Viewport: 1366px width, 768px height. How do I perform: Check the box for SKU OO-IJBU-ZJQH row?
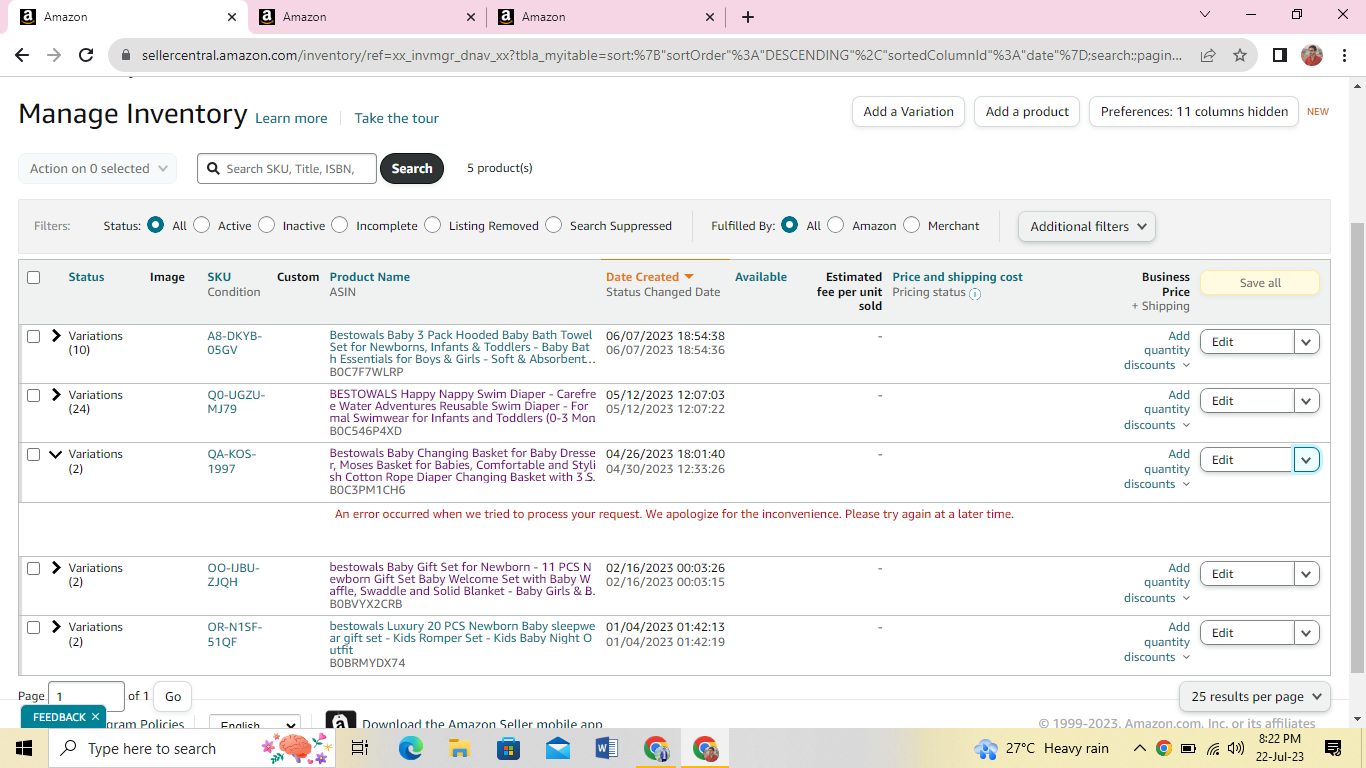(x=34, y=569)
